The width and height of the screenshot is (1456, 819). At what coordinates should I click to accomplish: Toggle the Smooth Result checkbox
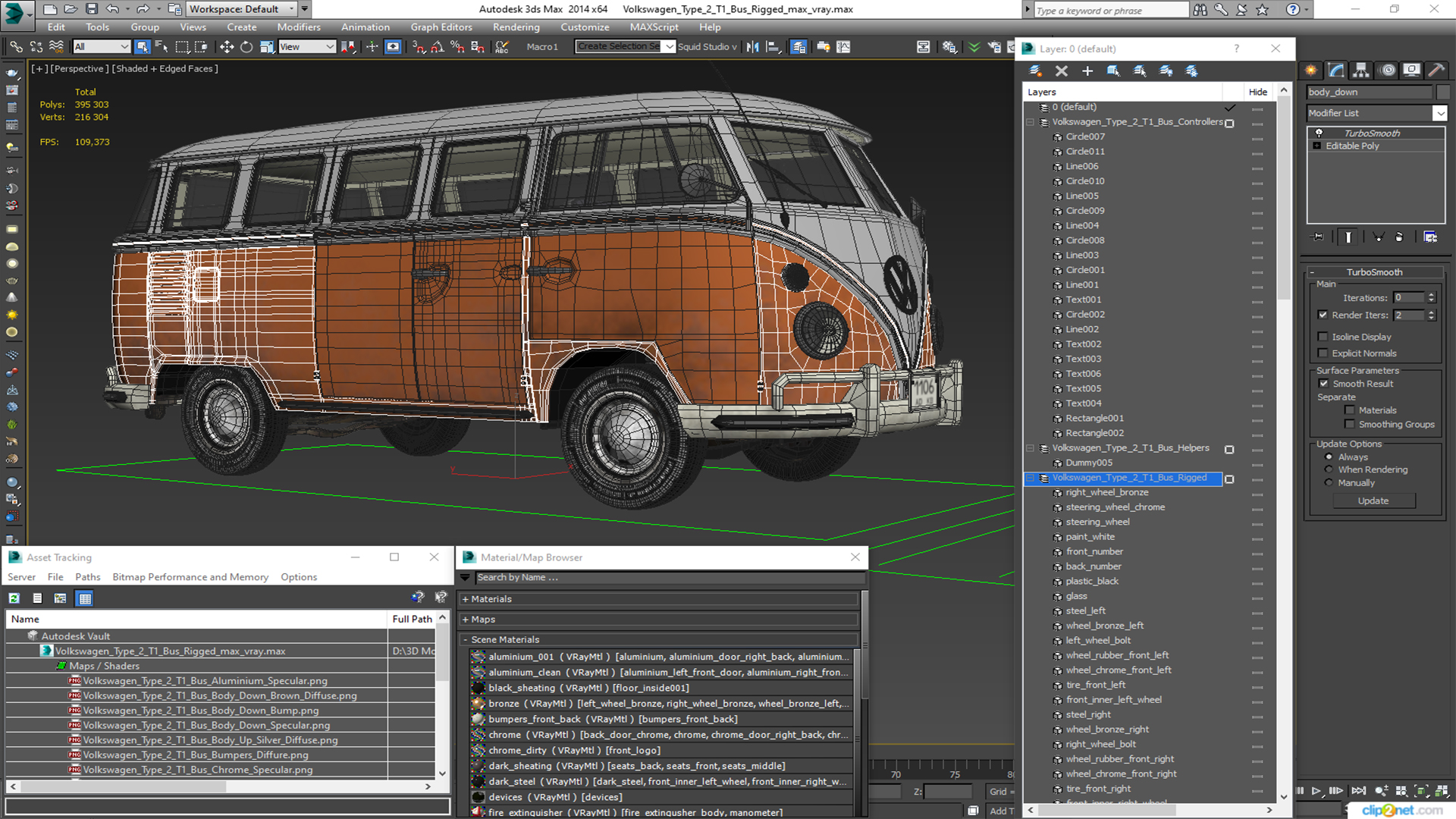1324,384
